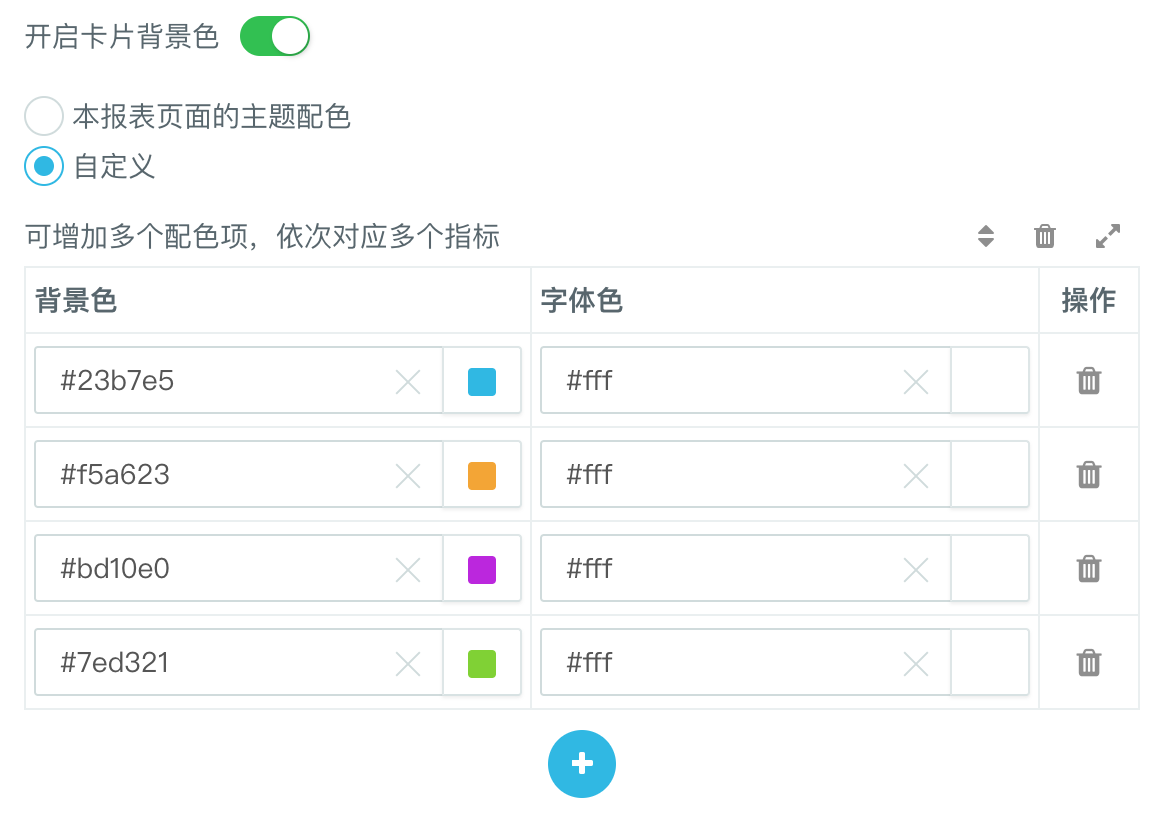This screenshot has width=1162, height=828.
Task: Click the #fff font input in the #23b7e5 row
Action: 746,380
